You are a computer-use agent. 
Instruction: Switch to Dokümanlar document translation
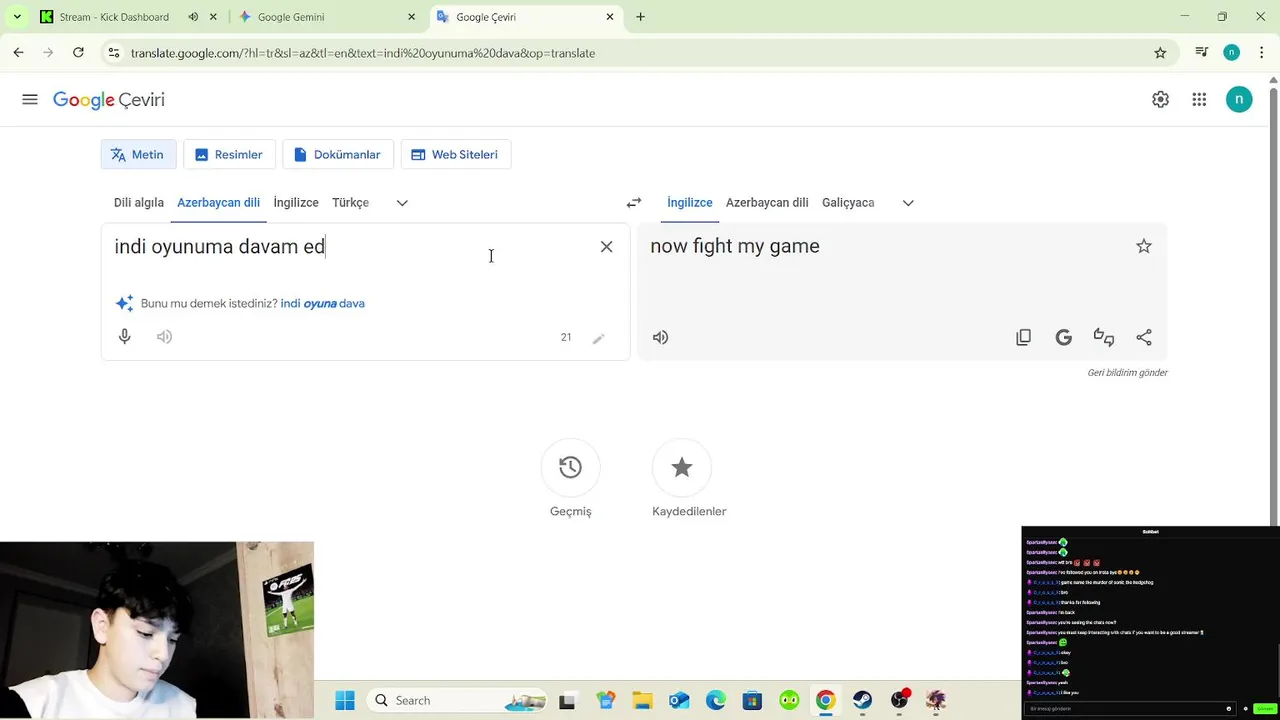[x=338, y=155]
